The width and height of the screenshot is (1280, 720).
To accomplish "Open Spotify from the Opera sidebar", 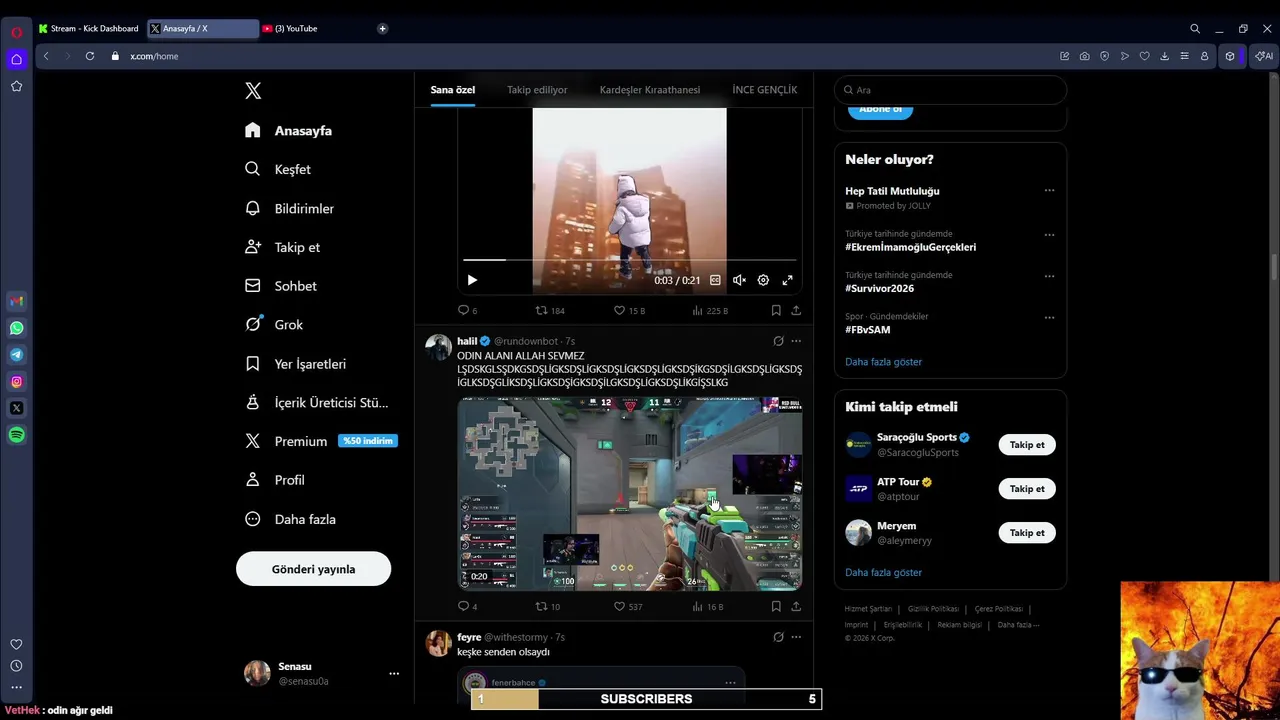I will [17, 435].
